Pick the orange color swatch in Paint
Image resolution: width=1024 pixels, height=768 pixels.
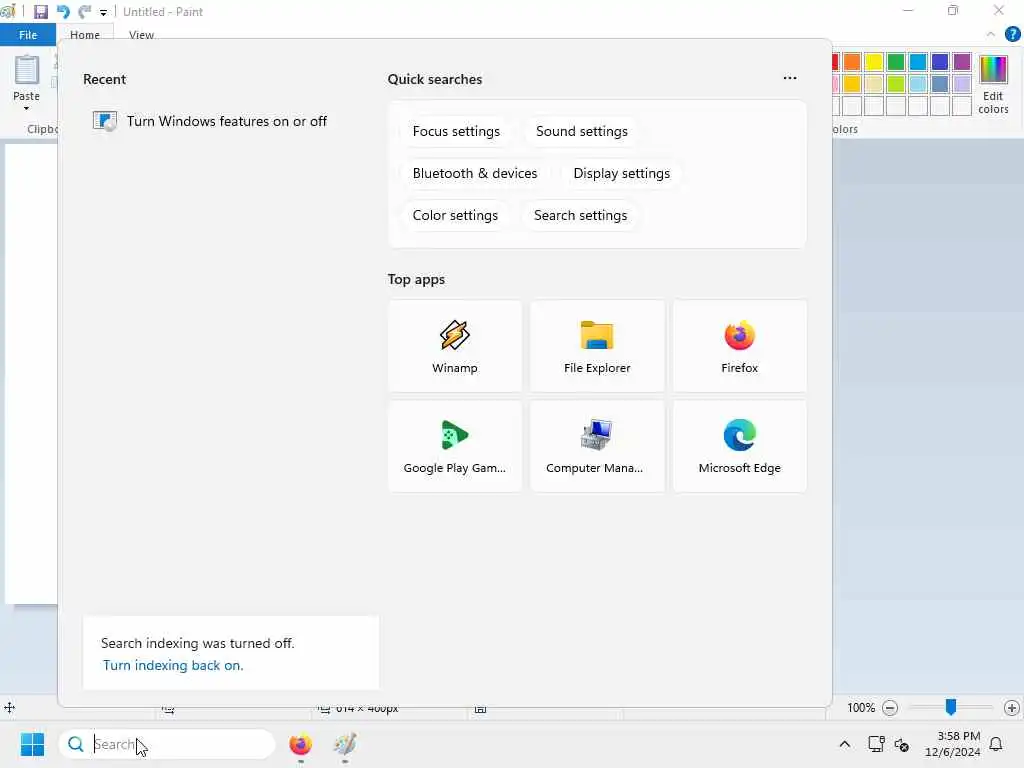(852, 62)
